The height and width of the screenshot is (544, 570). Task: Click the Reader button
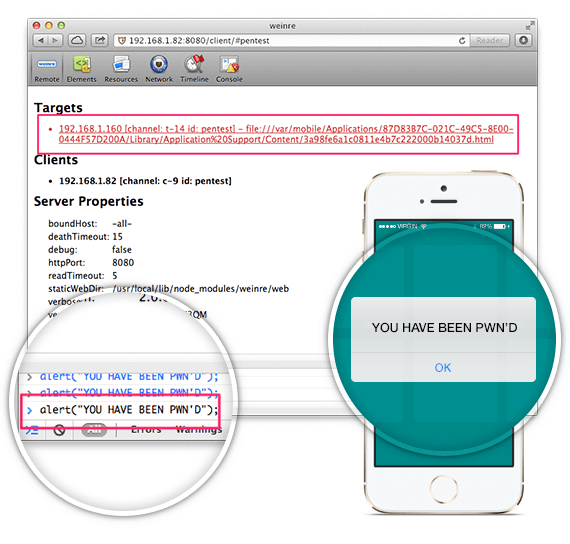490,40
